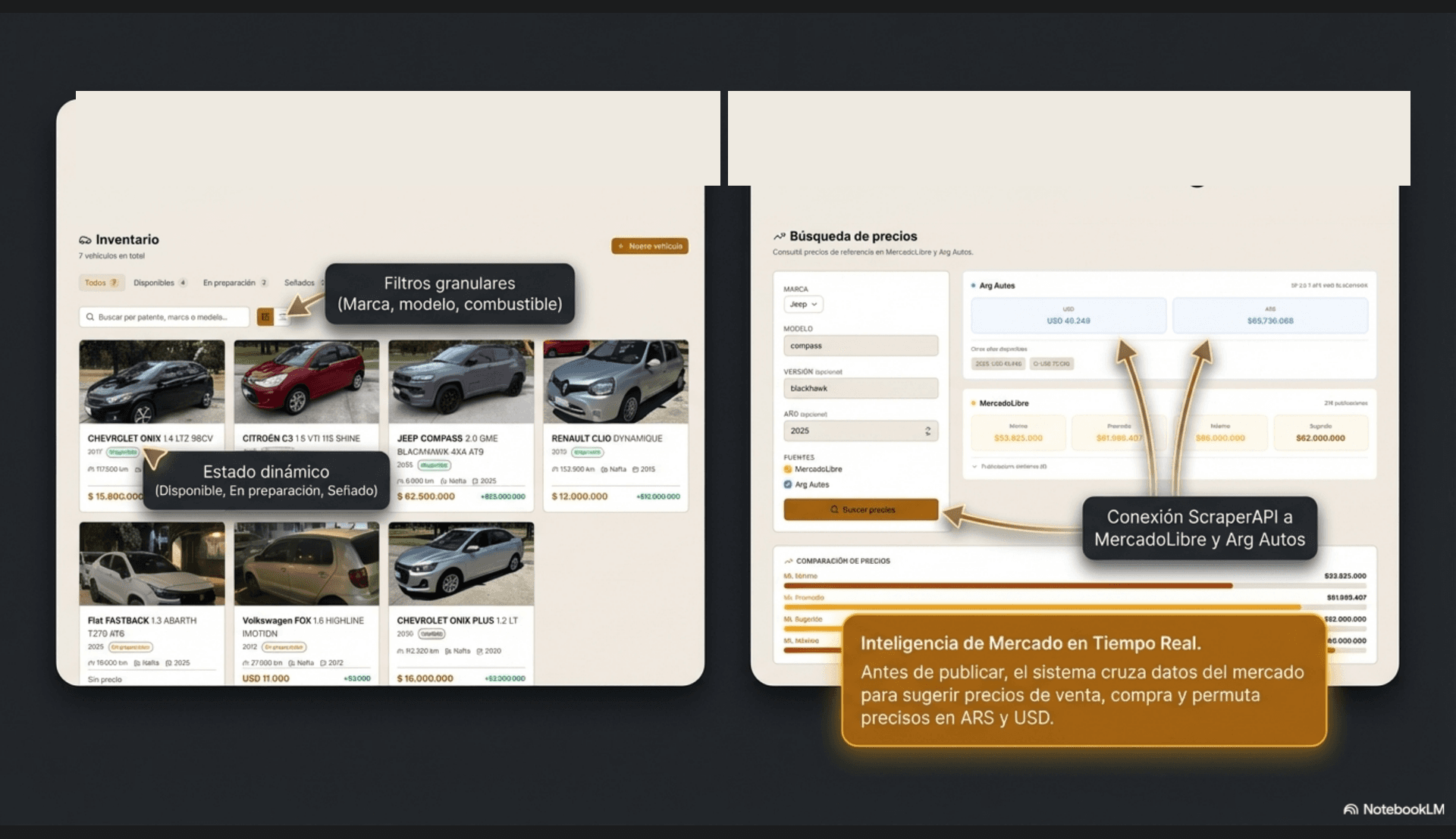Select the Todos tab
Viewport: 1456px width, 839px height.
pyautogui.click(x=102, y=283)
